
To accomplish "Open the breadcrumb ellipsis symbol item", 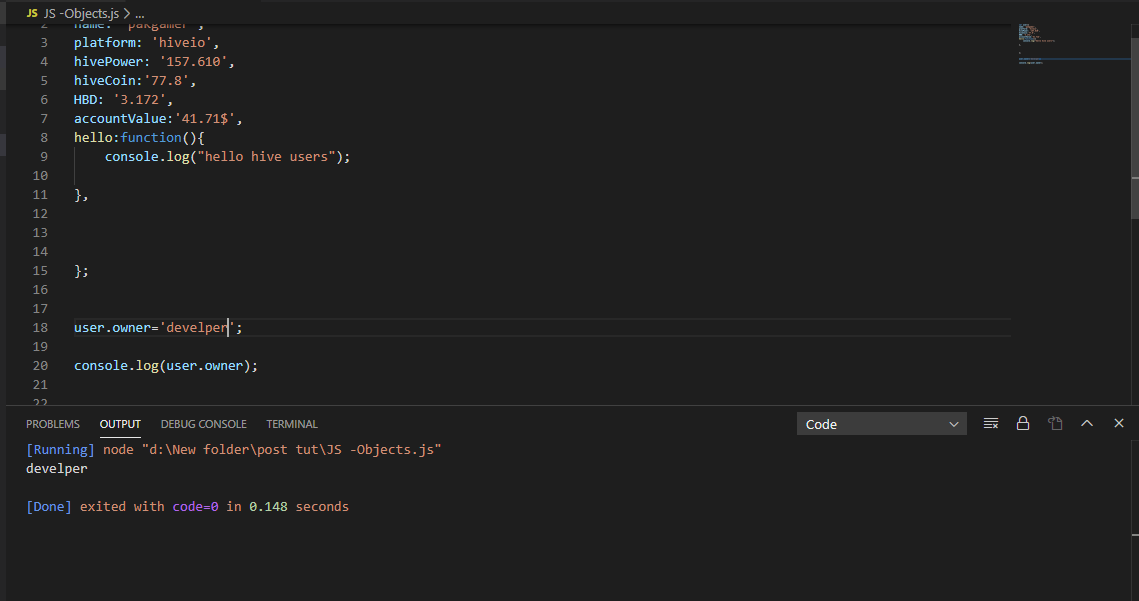I will pos(139,14).
